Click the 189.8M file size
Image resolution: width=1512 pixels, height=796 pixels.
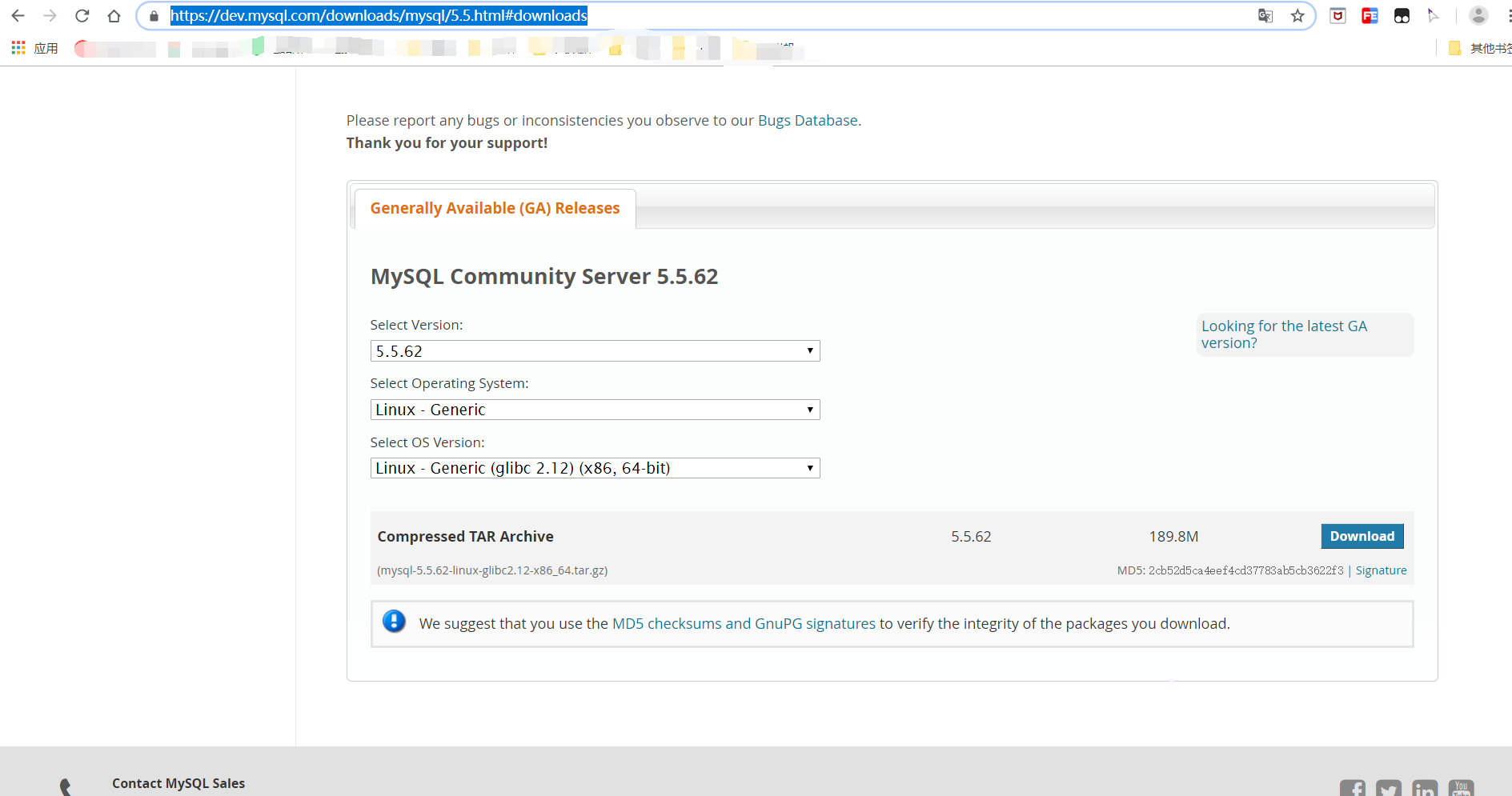coord(1173,537)
